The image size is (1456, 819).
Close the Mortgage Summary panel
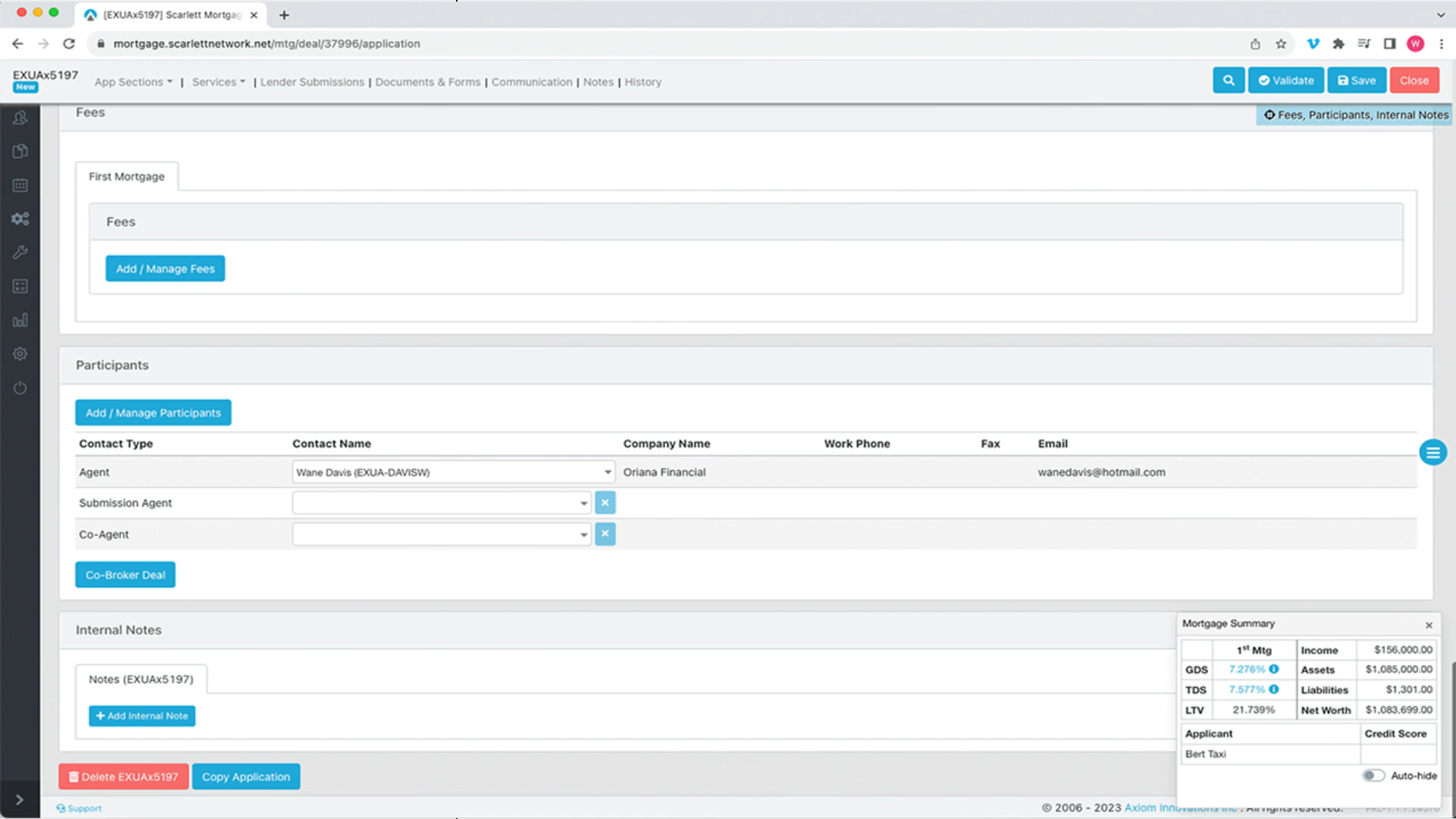coord(1429,625)
